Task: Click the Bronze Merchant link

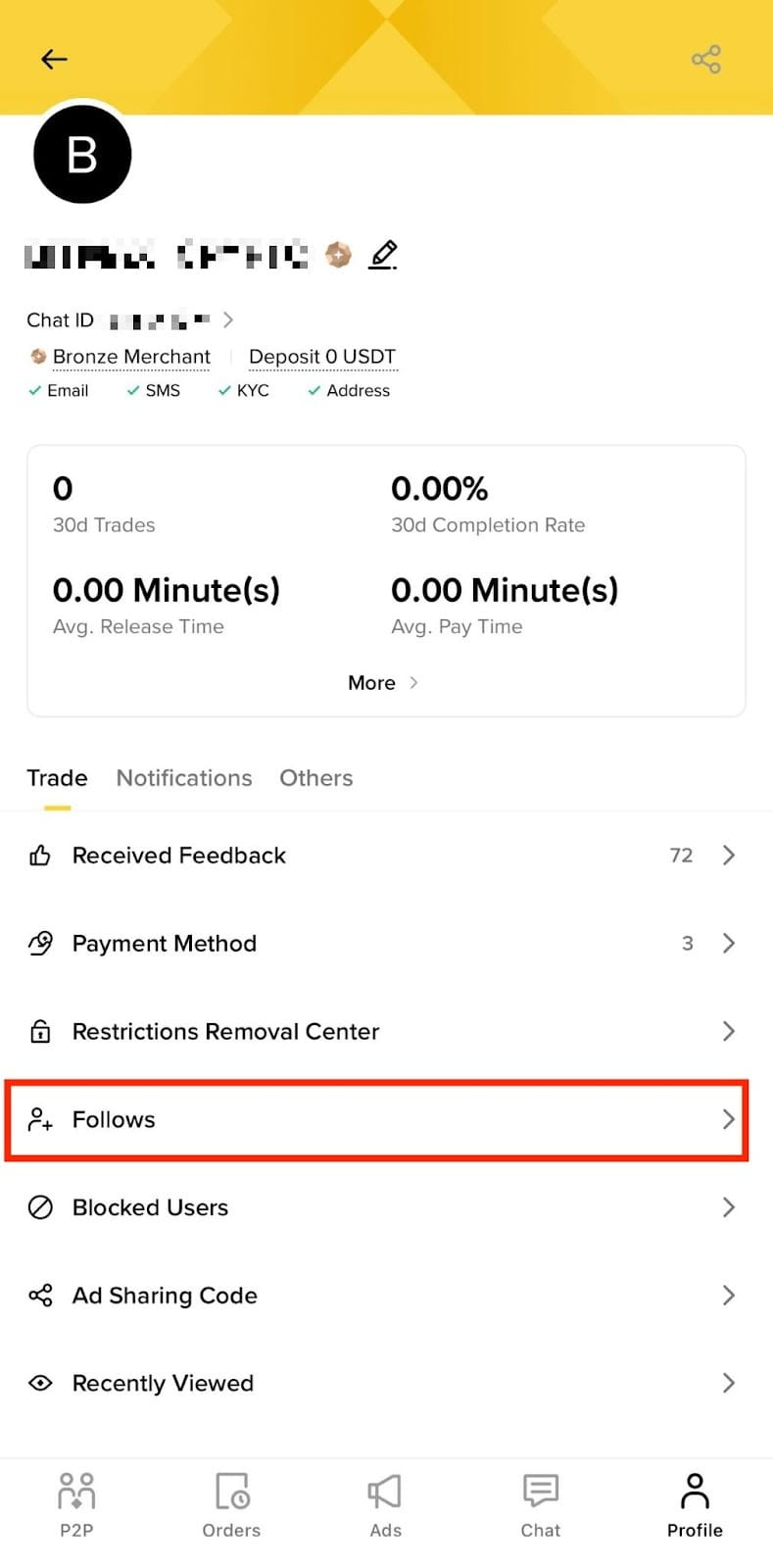Action: (x=131, y=357)
